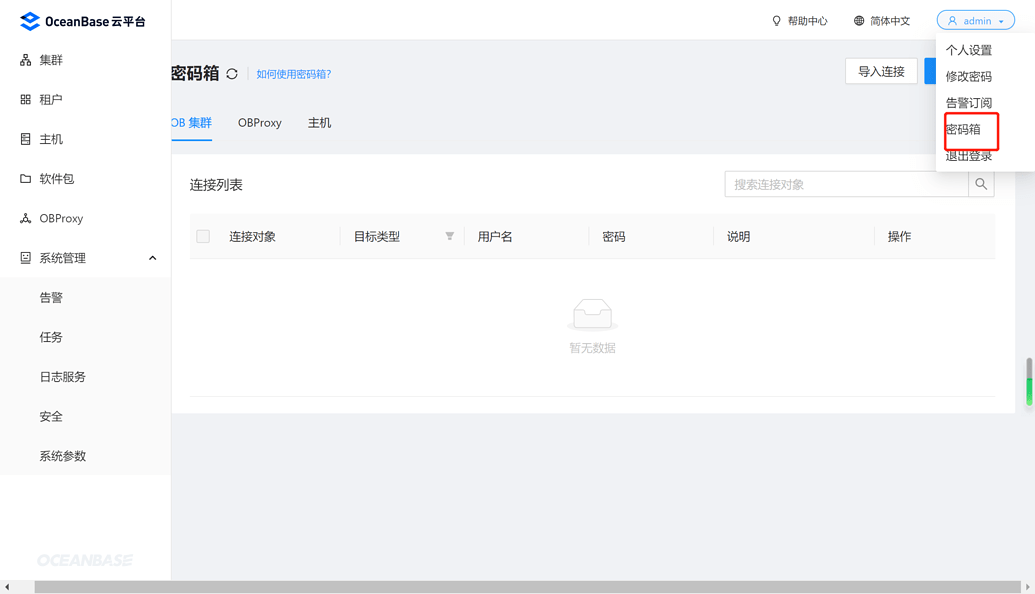Screen dimensions: 1035x594
Task: Collapse the 系统管理 submenu
Action: click(152, 257)
